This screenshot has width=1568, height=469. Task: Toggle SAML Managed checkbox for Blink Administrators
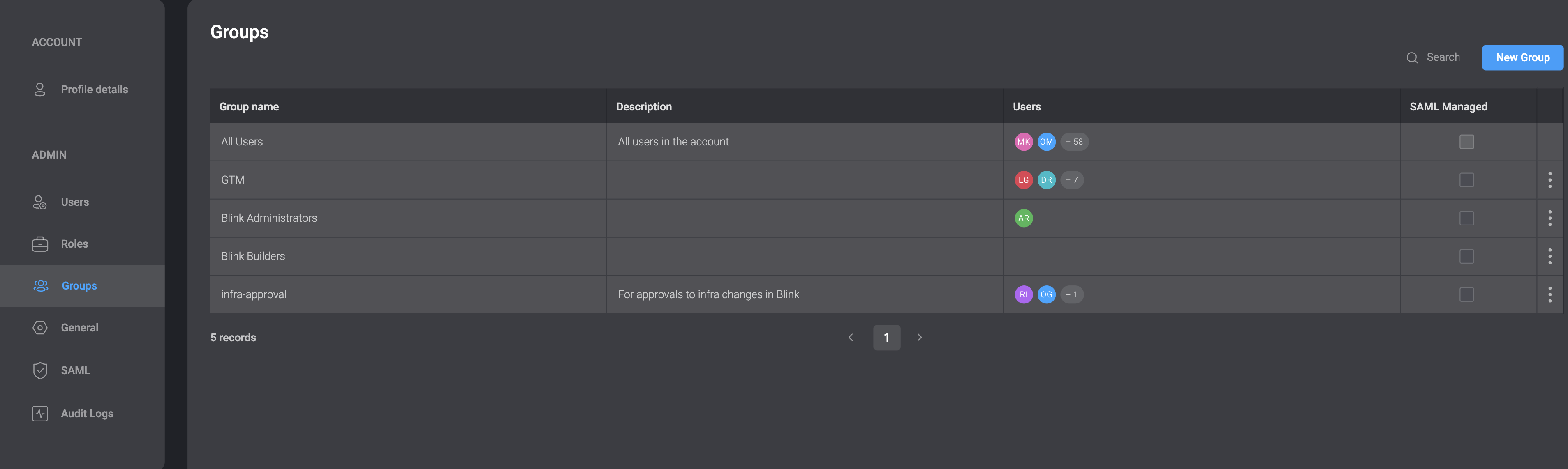[1466, 218]
